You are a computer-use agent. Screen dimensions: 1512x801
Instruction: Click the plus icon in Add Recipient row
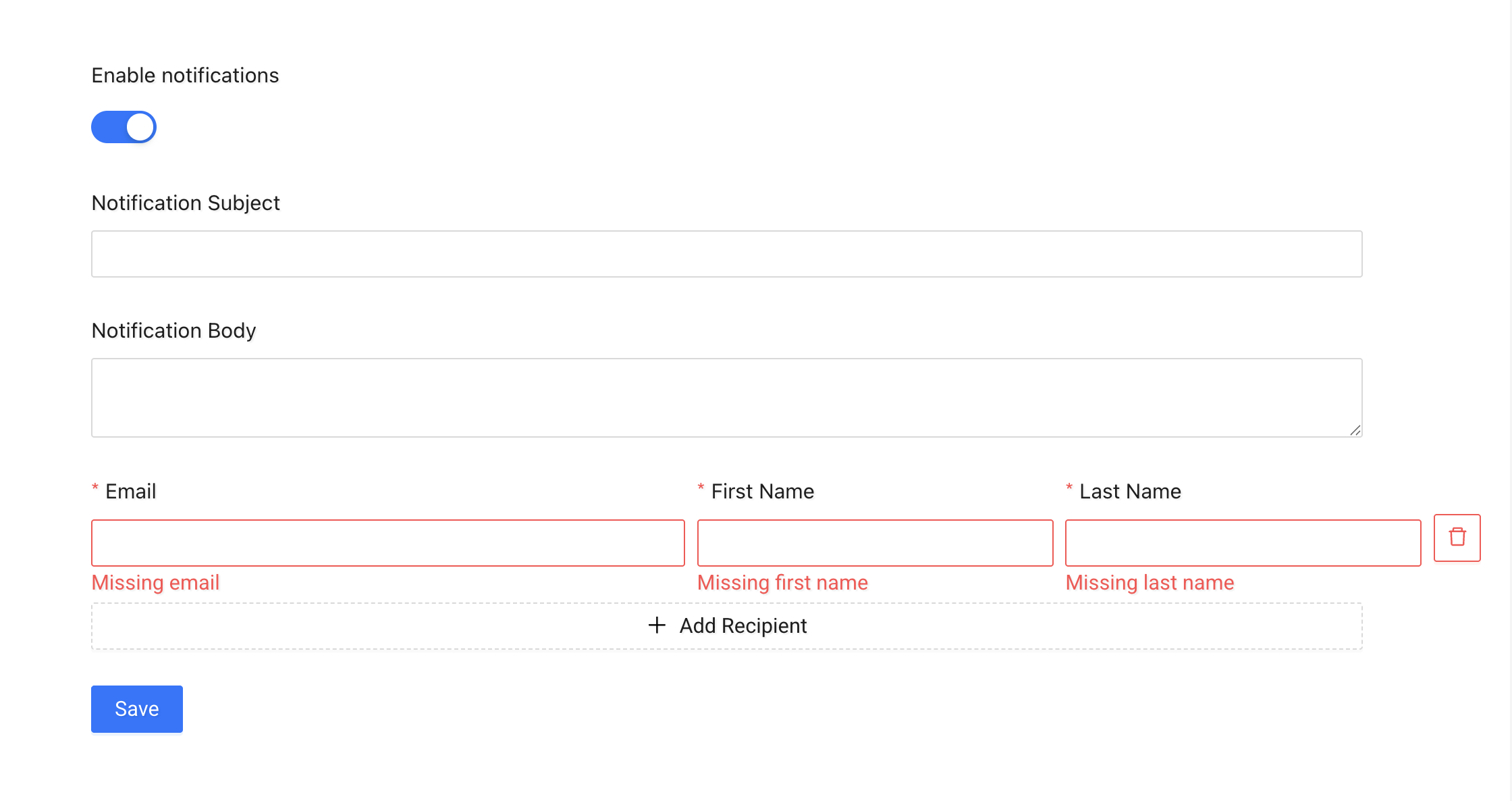tap(655, 625)
